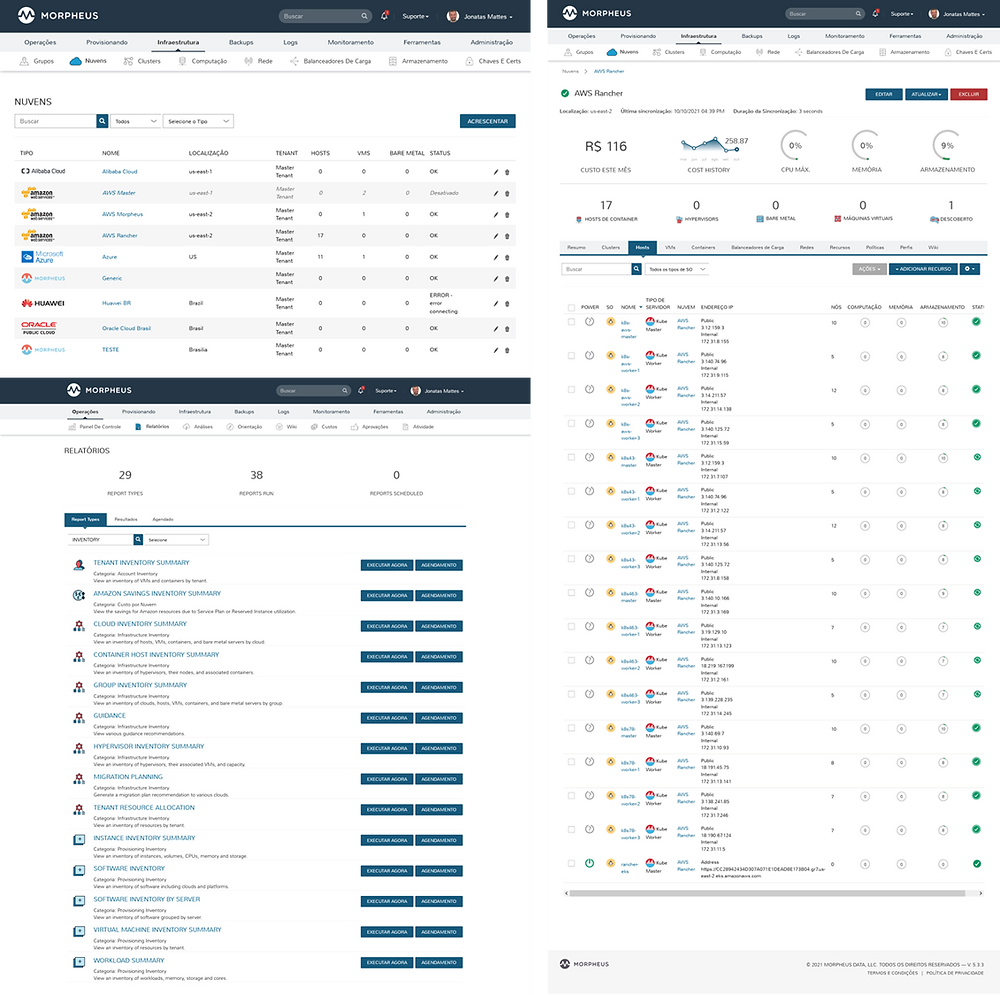1000x995 pixels.
Task: Click Amazon Savings Inventory Summary report icon
Action: (x=79, y=595)
